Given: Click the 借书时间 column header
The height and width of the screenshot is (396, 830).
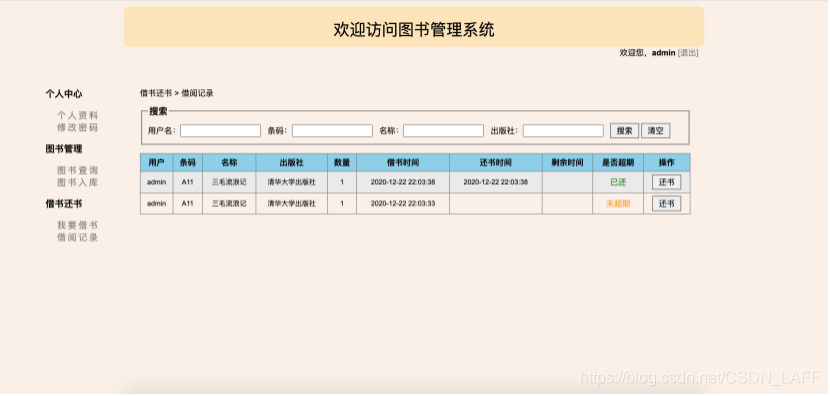Looking at the screenshot, I should coord(403,163).
